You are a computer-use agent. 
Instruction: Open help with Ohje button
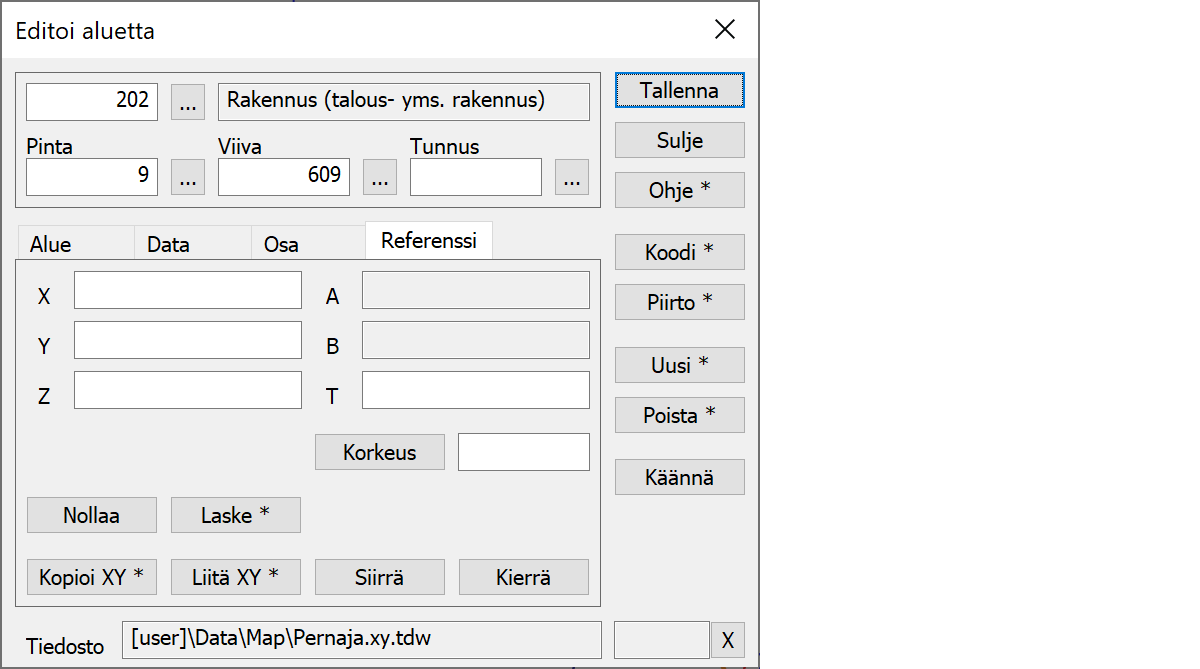pyautogui.click(x=679, y=190)
